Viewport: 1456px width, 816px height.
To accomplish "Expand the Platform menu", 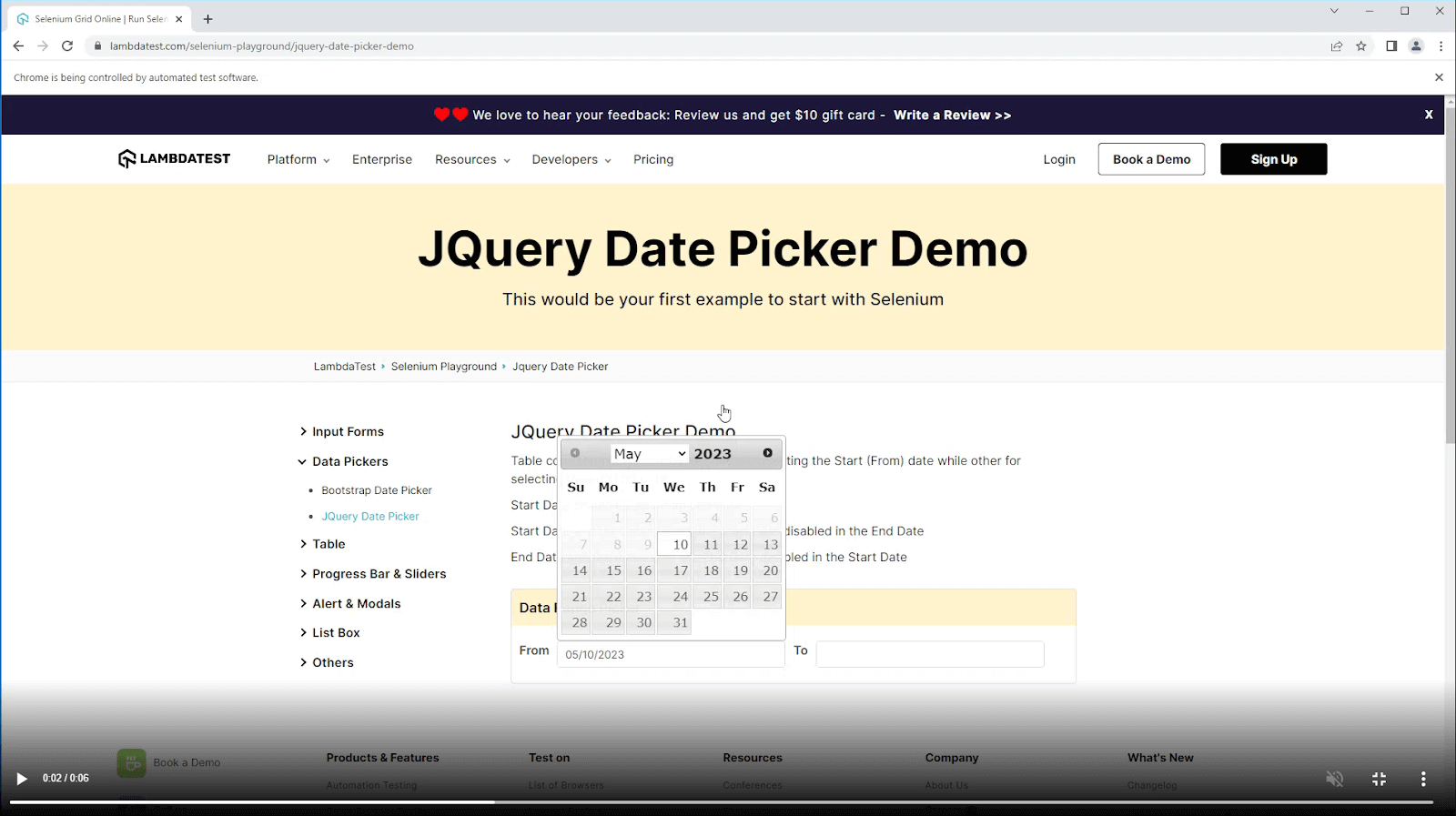I will (x=298, y=159).
